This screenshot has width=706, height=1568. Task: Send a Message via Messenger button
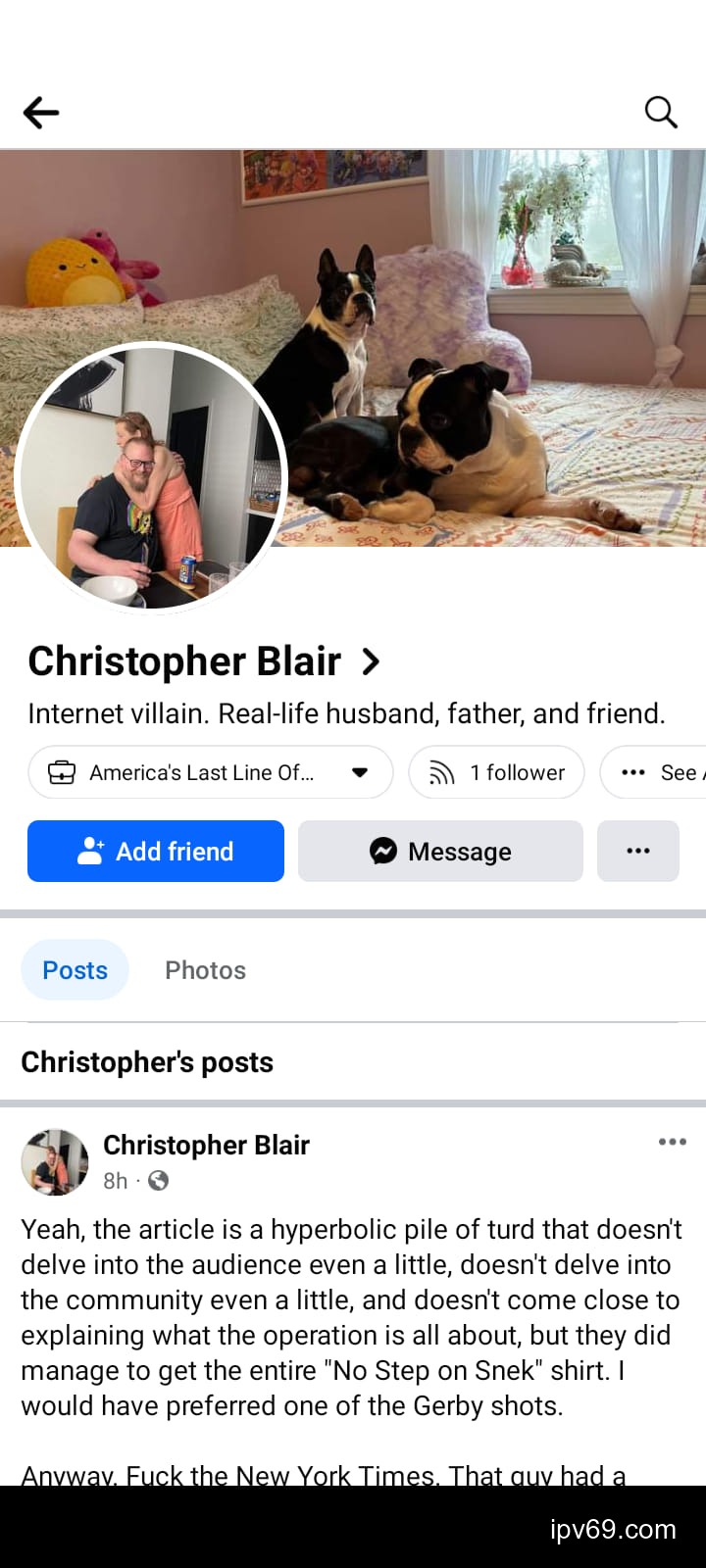pyautogui.click(x=440, y=851)
